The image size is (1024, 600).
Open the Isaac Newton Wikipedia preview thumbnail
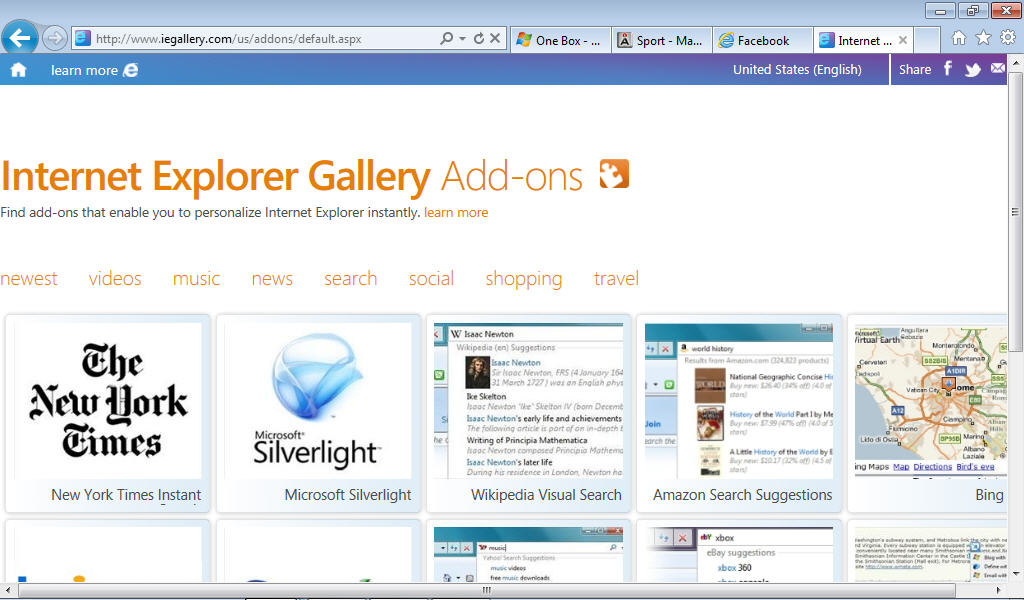(528, 400)
